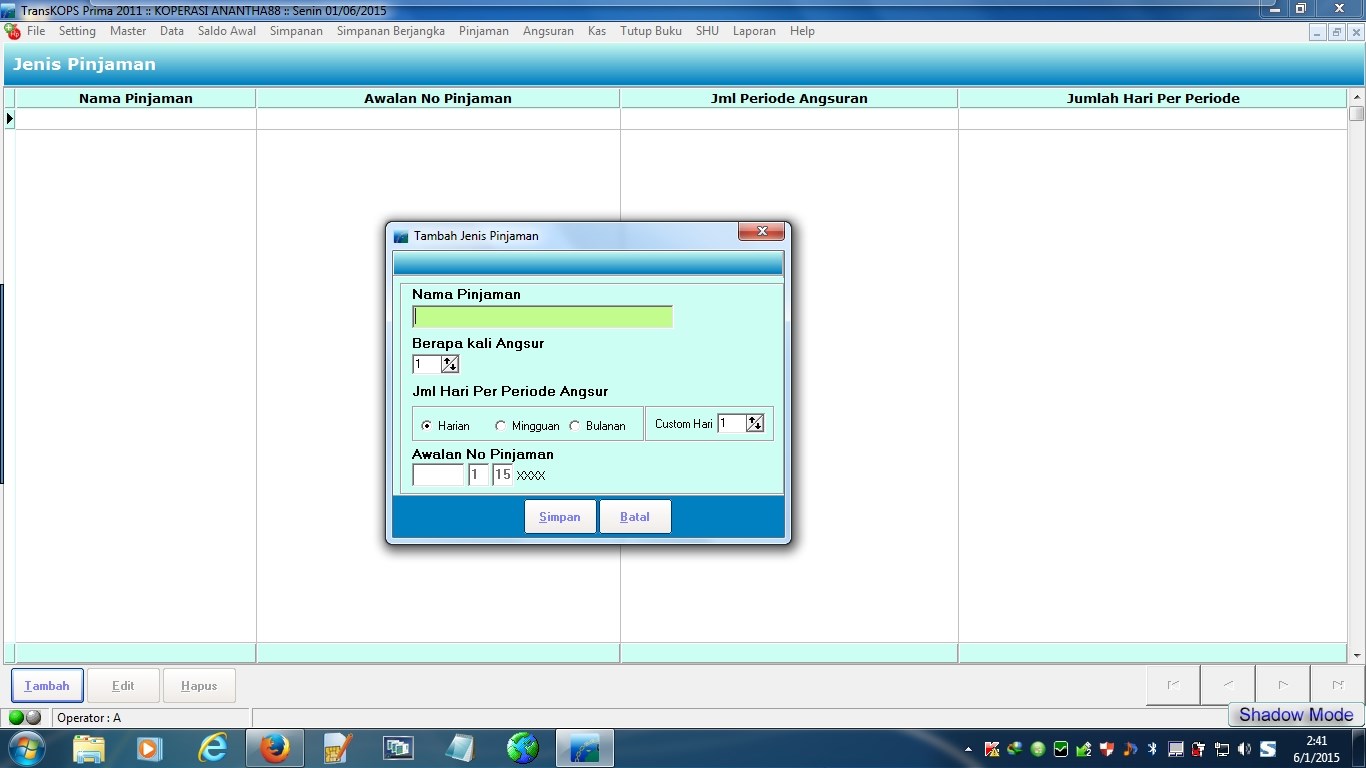Open Windows Start menu orb
The image size is (1366, 768).
tap(26, 748)
